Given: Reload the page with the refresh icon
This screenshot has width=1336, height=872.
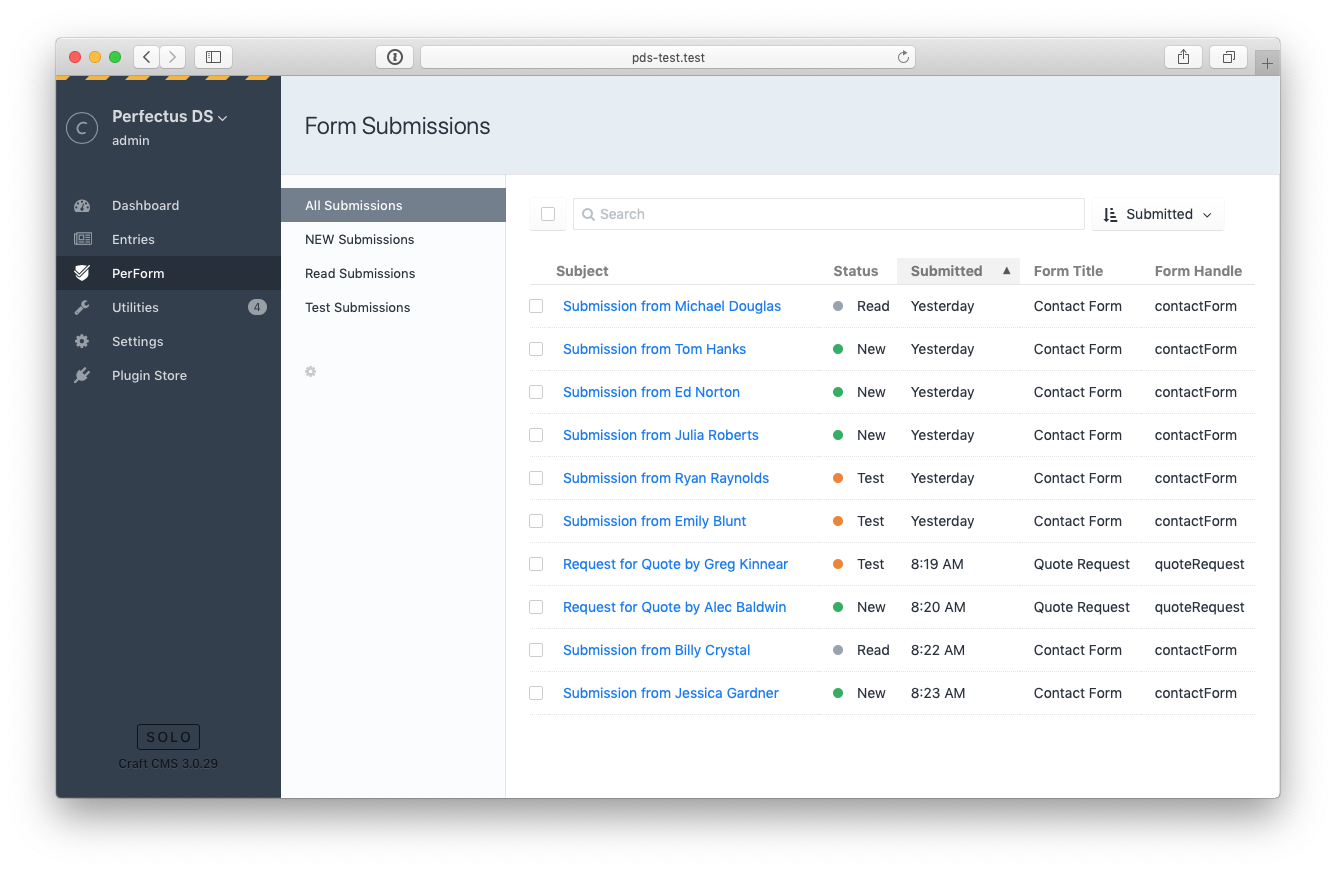Looking at the screenshot, I should 903,57.
